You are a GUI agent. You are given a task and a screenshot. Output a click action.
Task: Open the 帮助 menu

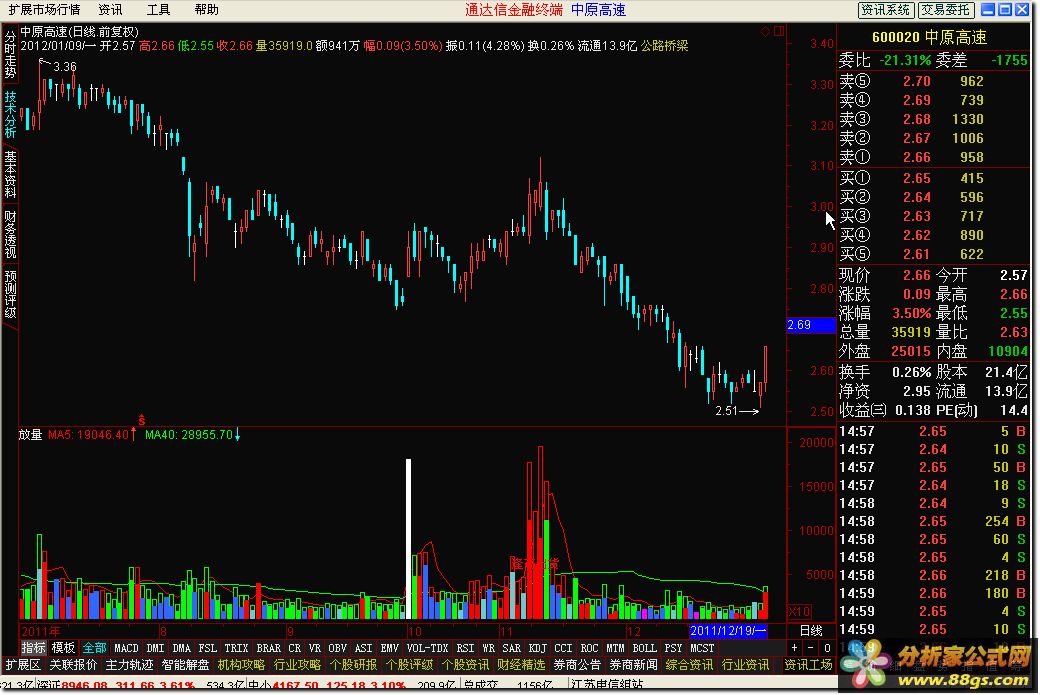coord(206,10)
